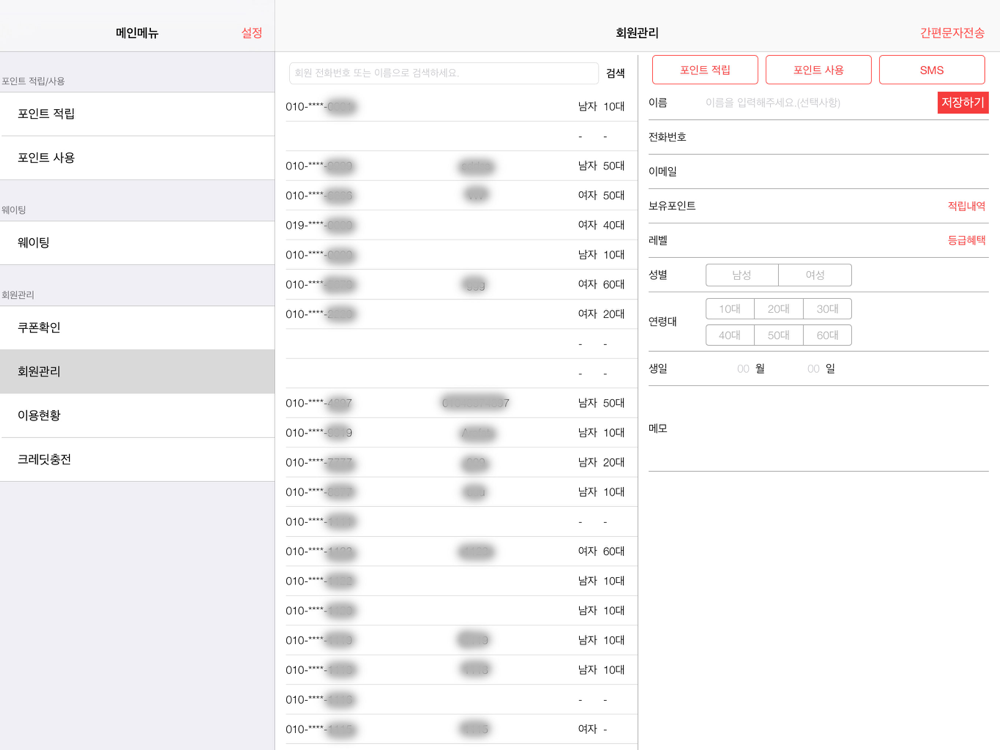Image resolution: width=1000 pixels, height=750 pixels.
Task: Click the 포인트 사용 outlined button
Action: click(x=818, y=70)
